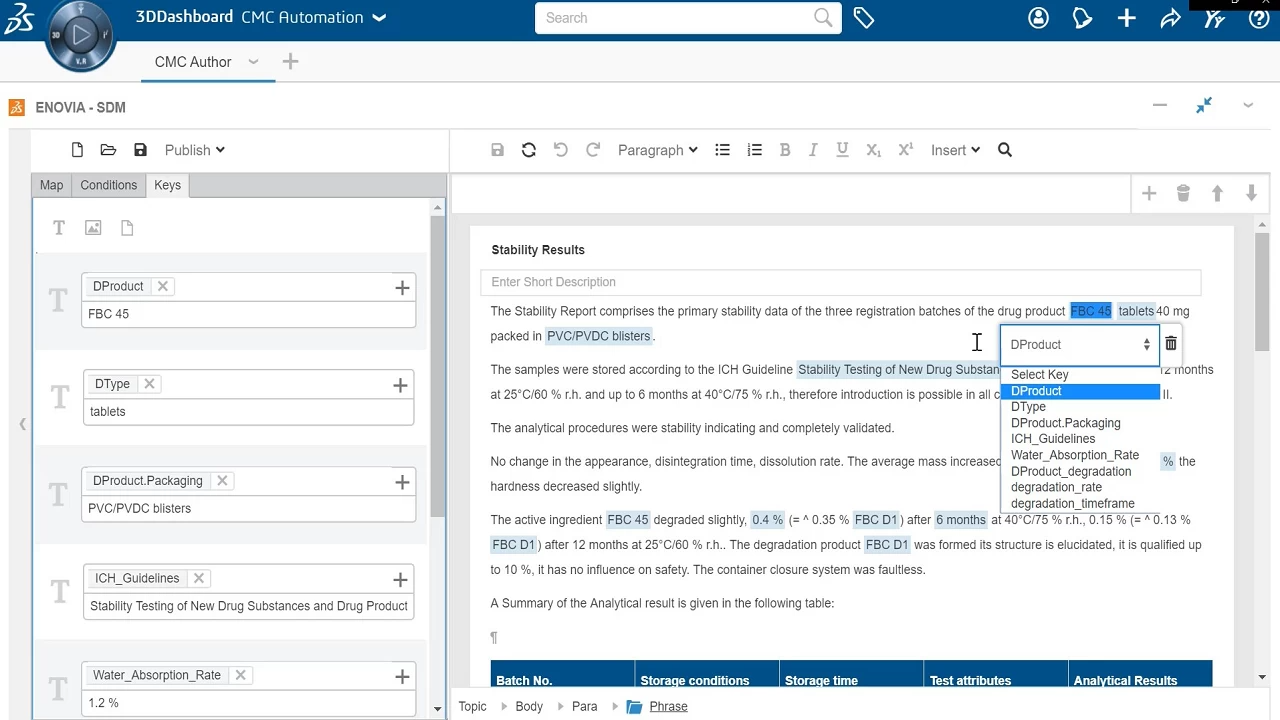Open the Insert dropdown menu

(955, 150)
